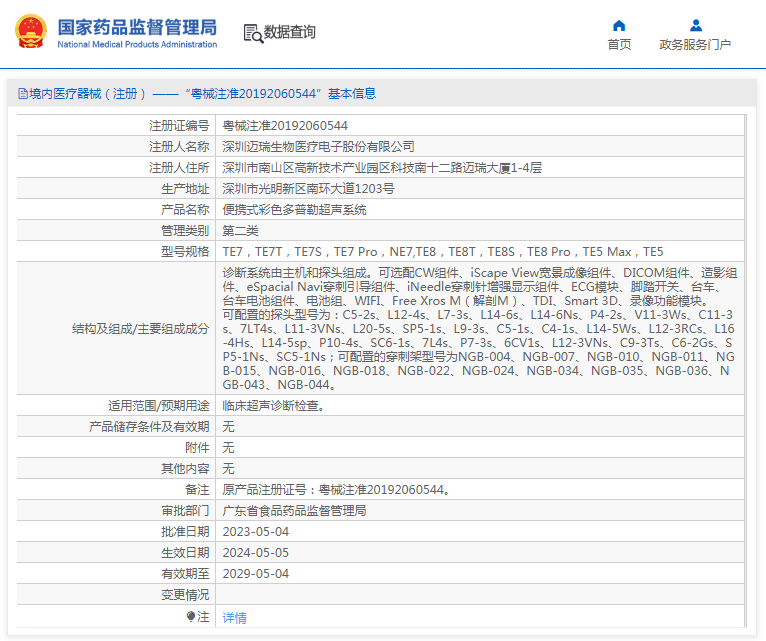The height and width of the screenshot is (641, 766).
Task: Select 临床超声诊断检查。 value
Action: point(274,406)
